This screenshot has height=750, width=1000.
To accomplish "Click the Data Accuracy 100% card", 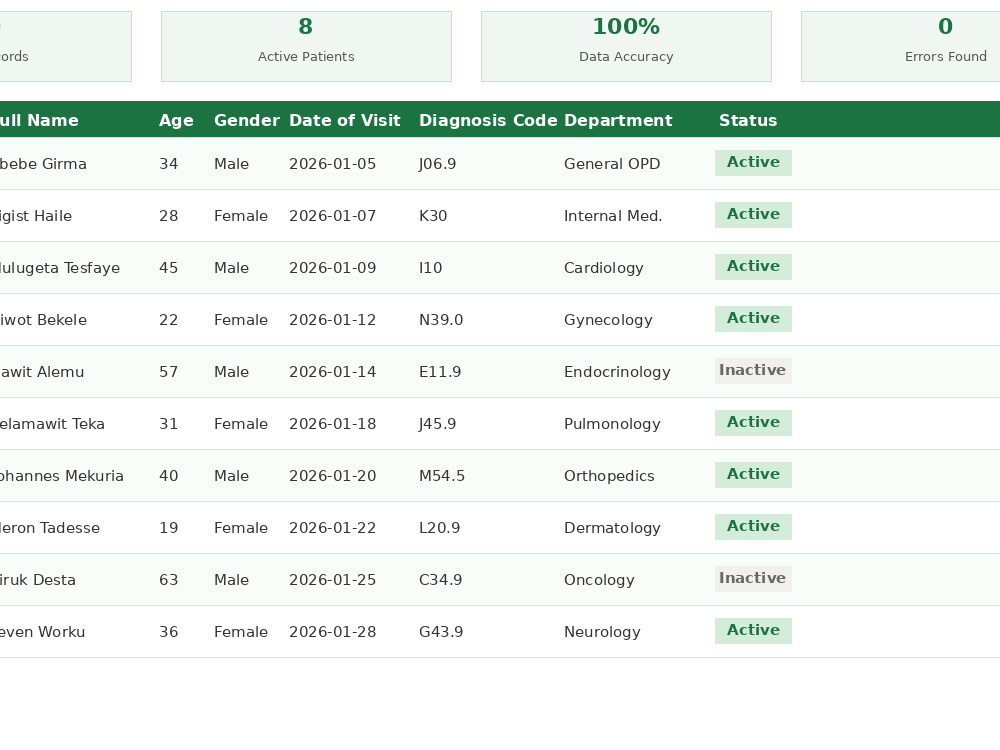I will pyautogui.click(x=626, y=46).
